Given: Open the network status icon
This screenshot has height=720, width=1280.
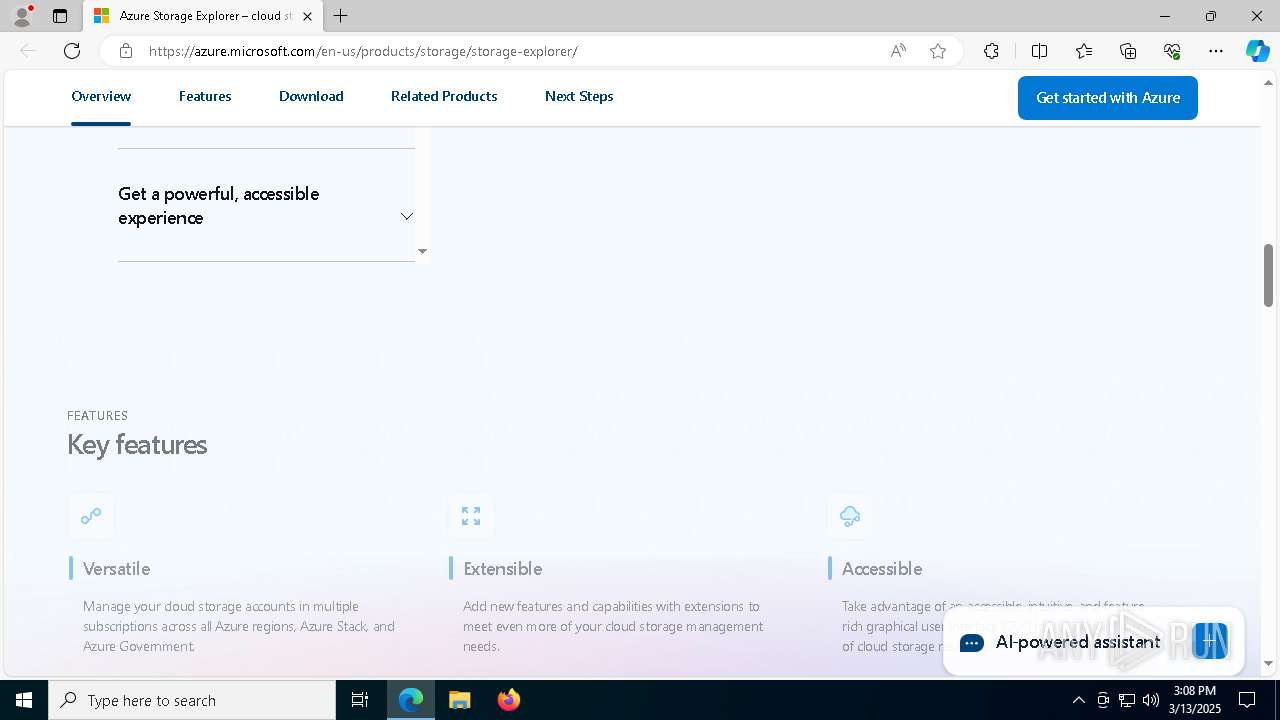Looking at the screenshot, I should (x=1127, y=700).
